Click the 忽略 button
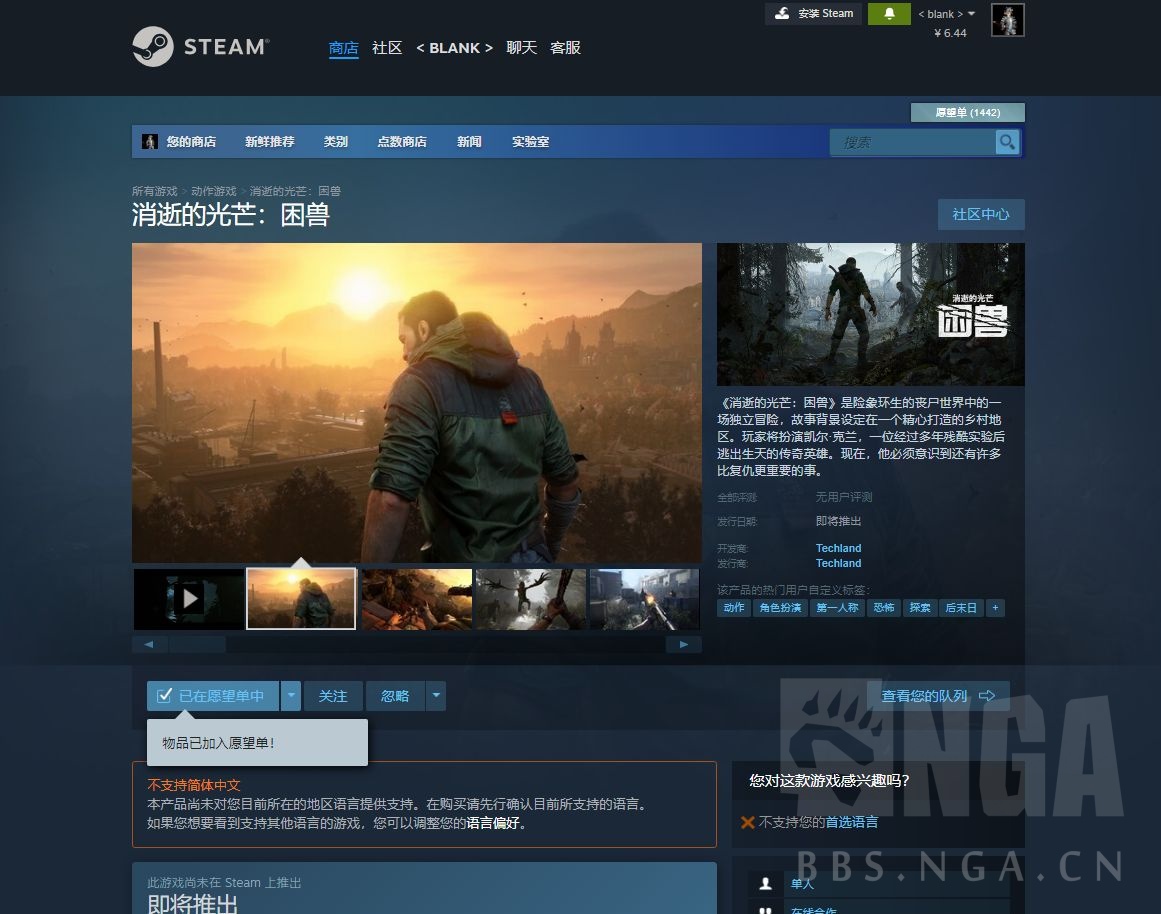Image resolution: width=1161 pixels, height=914 pixels. click(x=395, y=695)
